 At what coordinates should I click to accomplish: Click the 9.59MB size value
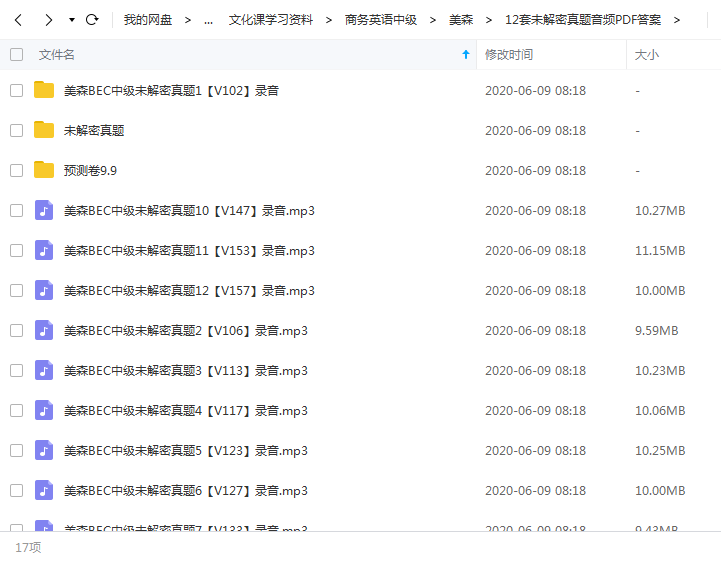[x=657, y=331]
